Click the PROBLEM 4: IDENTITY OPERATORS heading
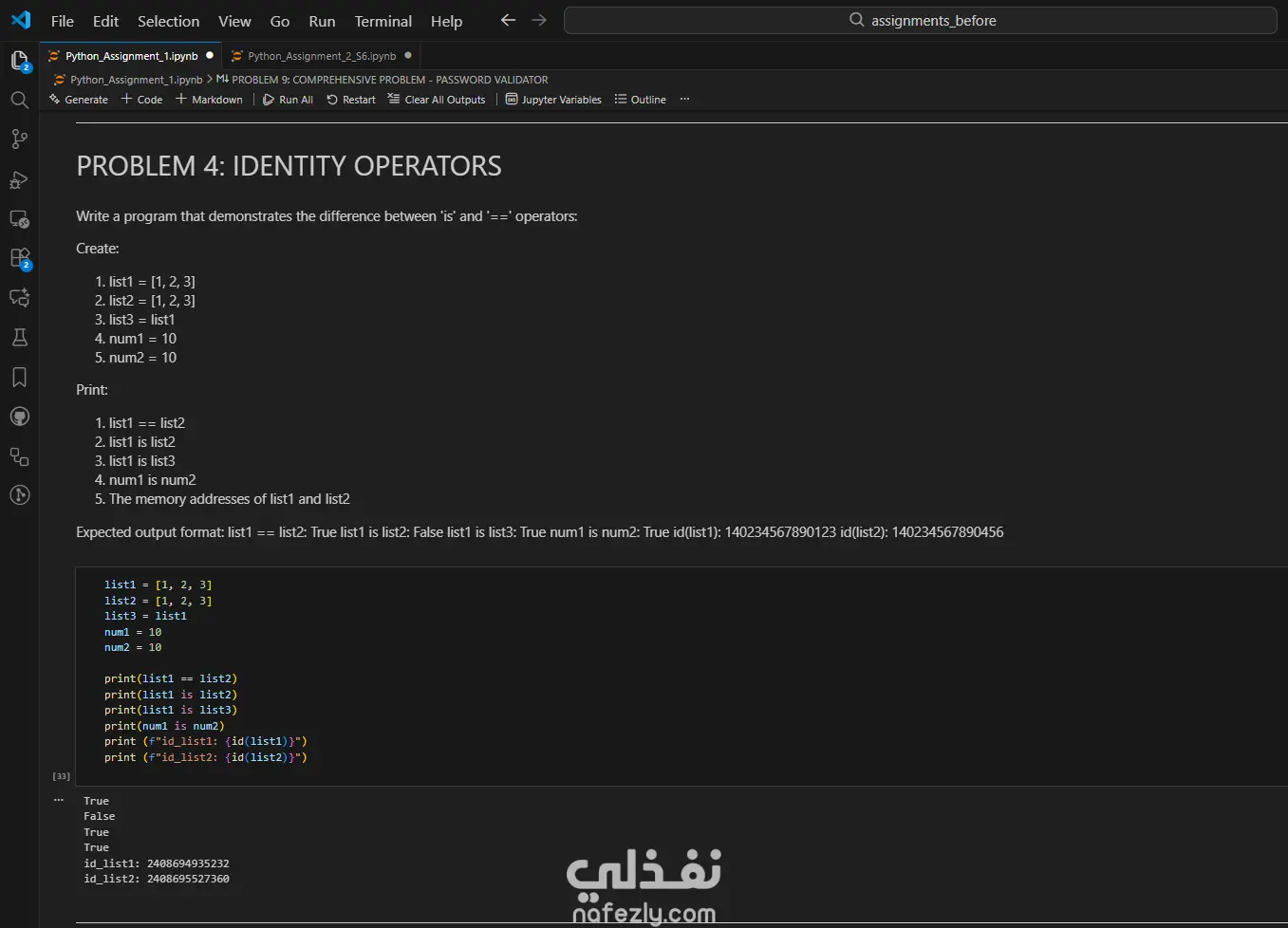The image size is (1288, 928). [x=289, y=166]
